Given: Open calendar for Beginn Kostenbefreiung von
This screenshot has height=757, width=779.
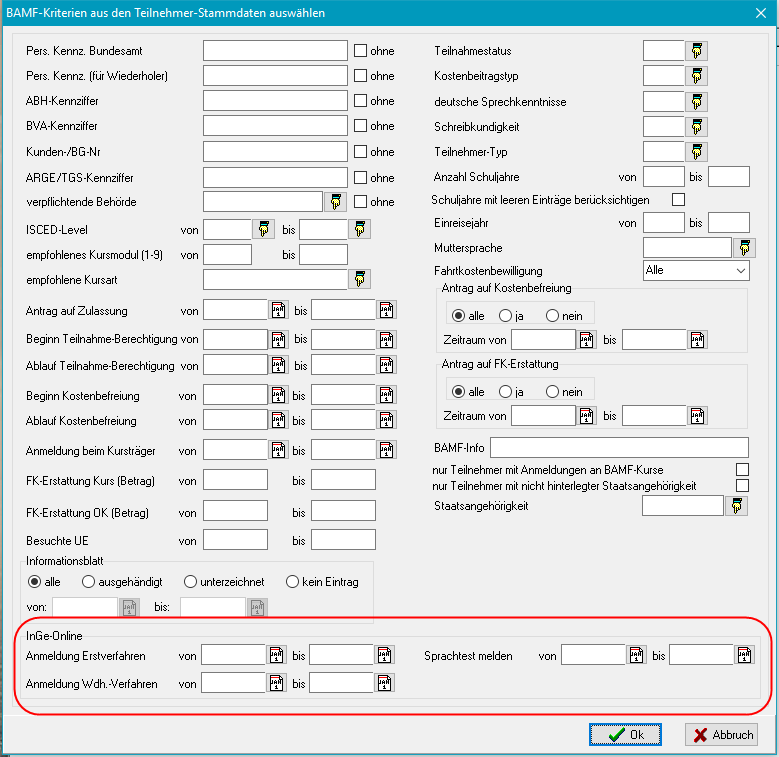Looking at the screenshot, I should (x=279, y=395).
